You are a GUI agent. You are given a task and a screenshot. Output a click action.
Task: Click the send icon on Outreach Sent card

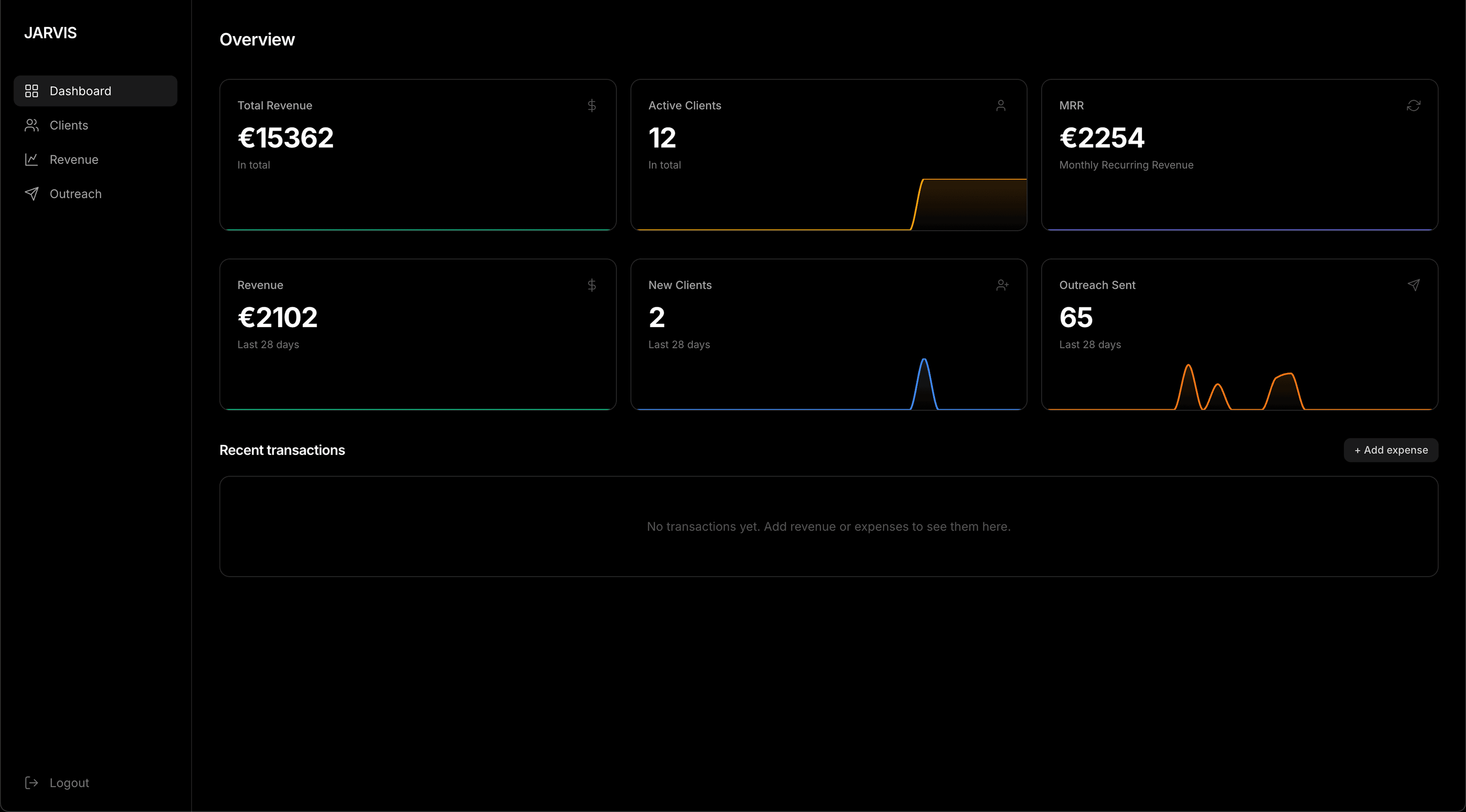[x=1414, y=284]
